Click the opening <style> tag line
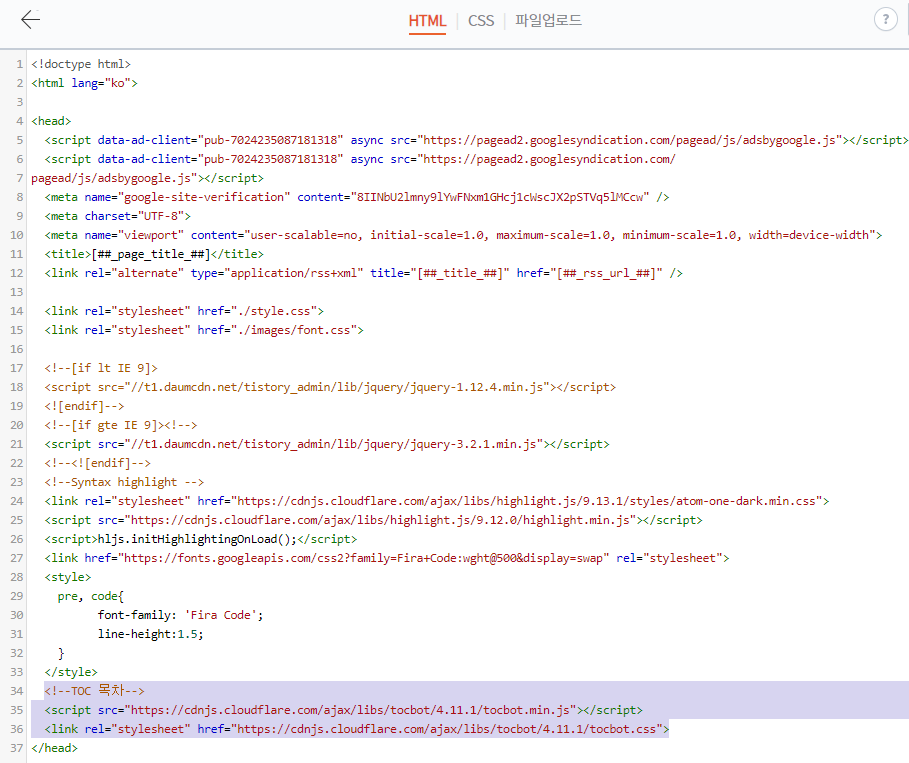909x763 pixels. click(x=68, y=577)
